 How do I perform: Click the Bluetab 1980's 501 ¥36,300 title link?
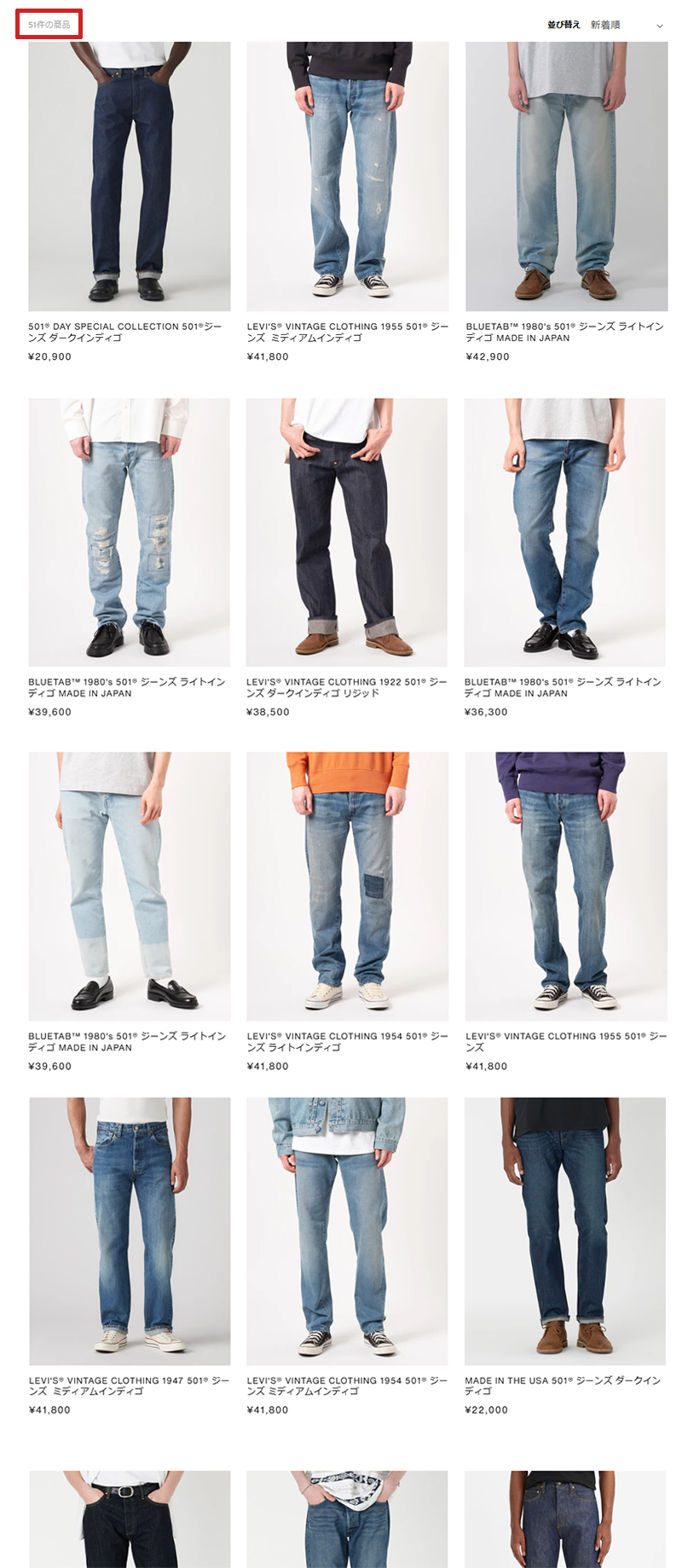(564, 687)
